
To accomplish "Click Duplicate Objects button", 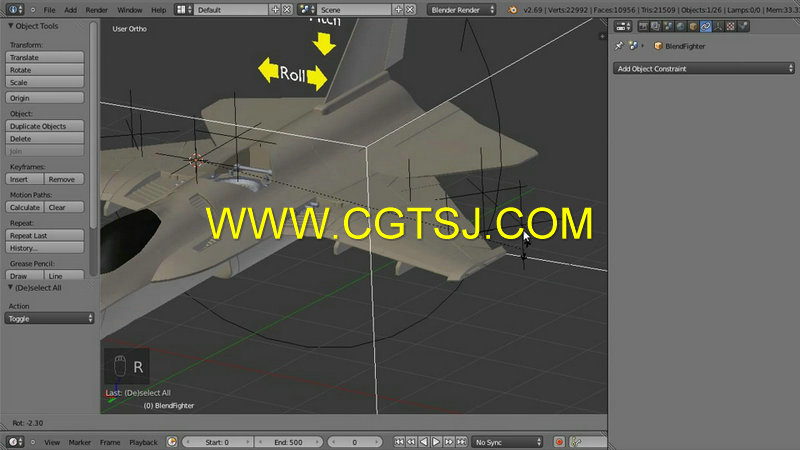I will (45, 126).
